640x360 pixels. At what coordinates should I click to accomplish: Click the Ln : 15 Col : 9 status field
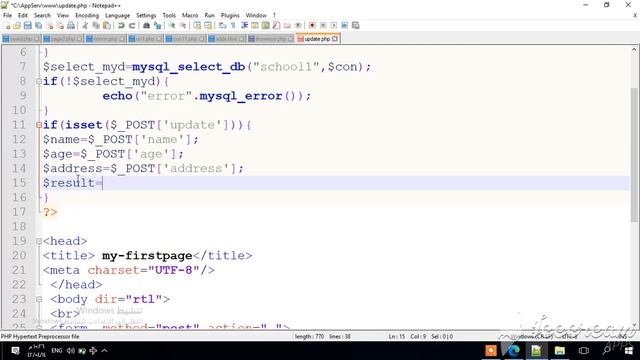[x=407, y=337]
